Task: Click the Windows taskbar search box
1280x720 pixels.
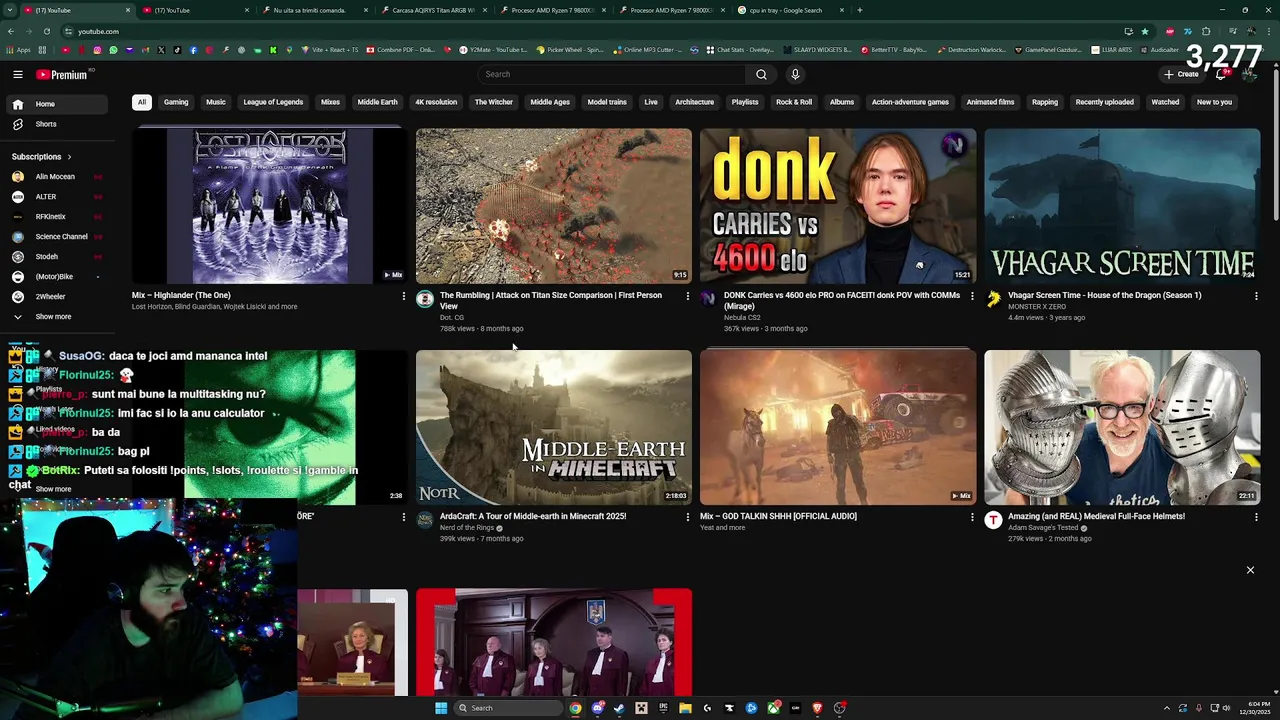Action: click(x=508, y=708)
